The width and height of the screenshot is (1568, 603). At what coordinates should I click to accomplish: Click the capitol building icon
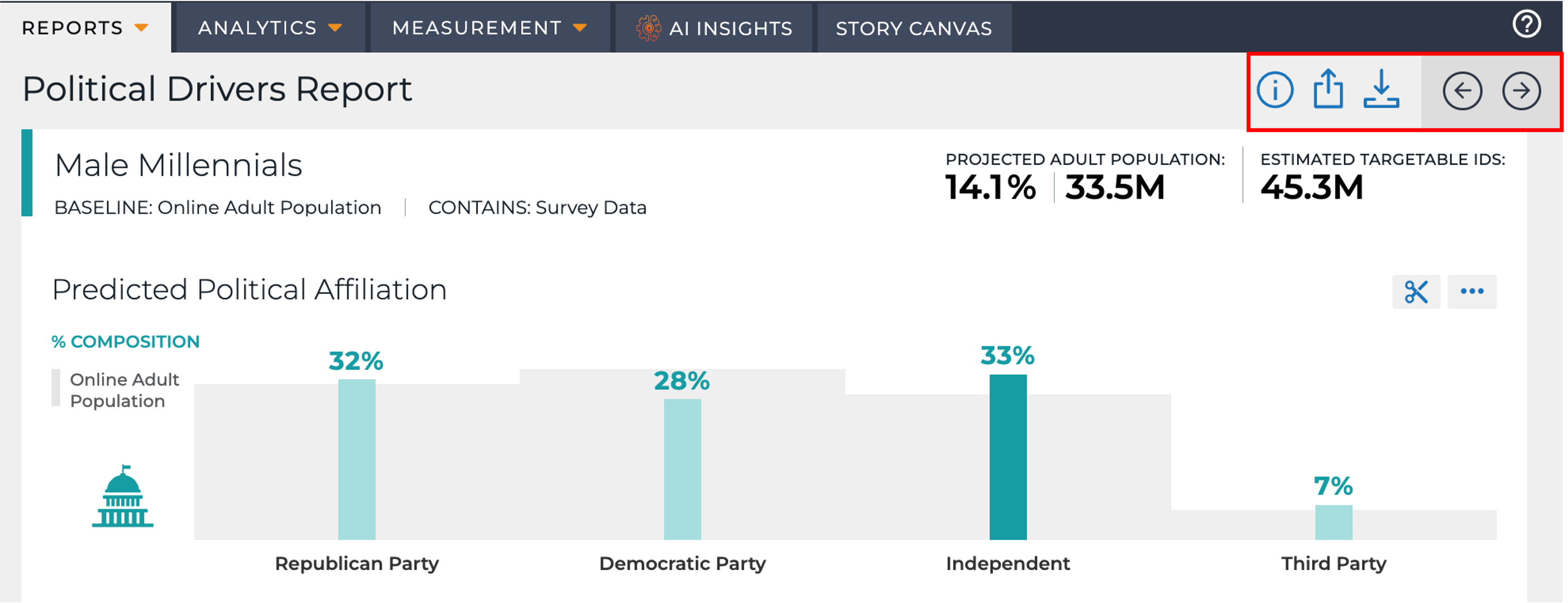coord(123,496)
